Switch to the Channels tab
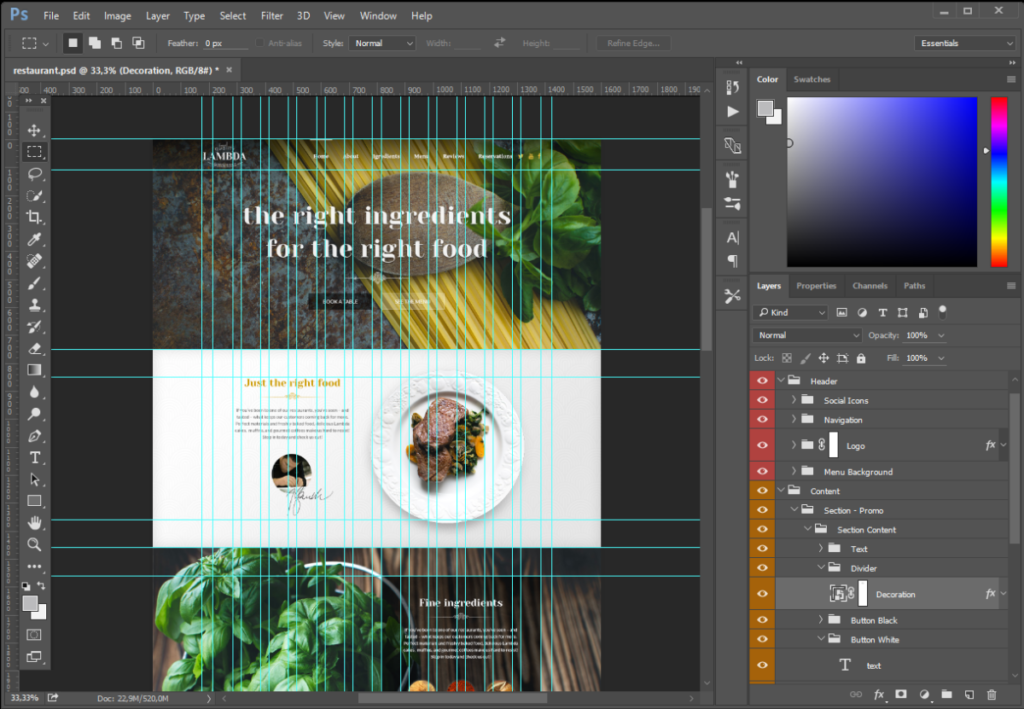Image resolution: width=1024 pixels, height=709 pixels. 869,285
